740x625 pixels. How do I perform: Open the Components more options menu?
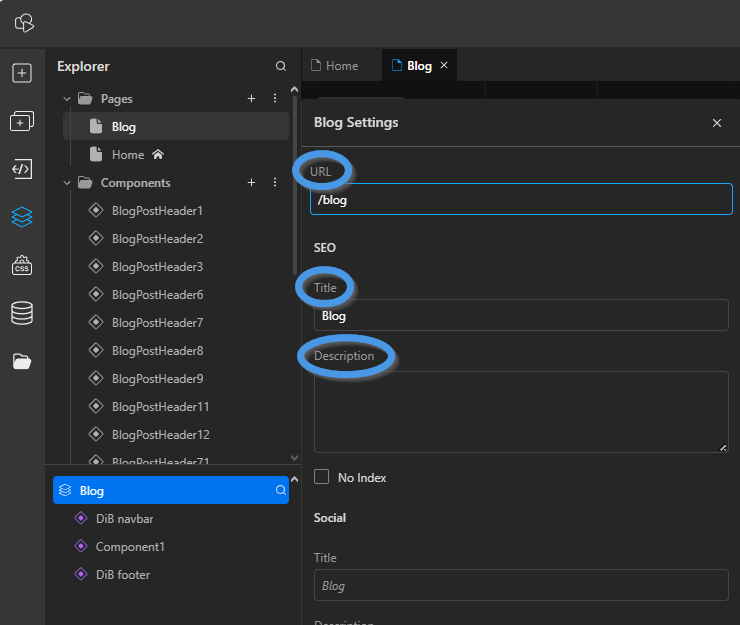(275, 182)
